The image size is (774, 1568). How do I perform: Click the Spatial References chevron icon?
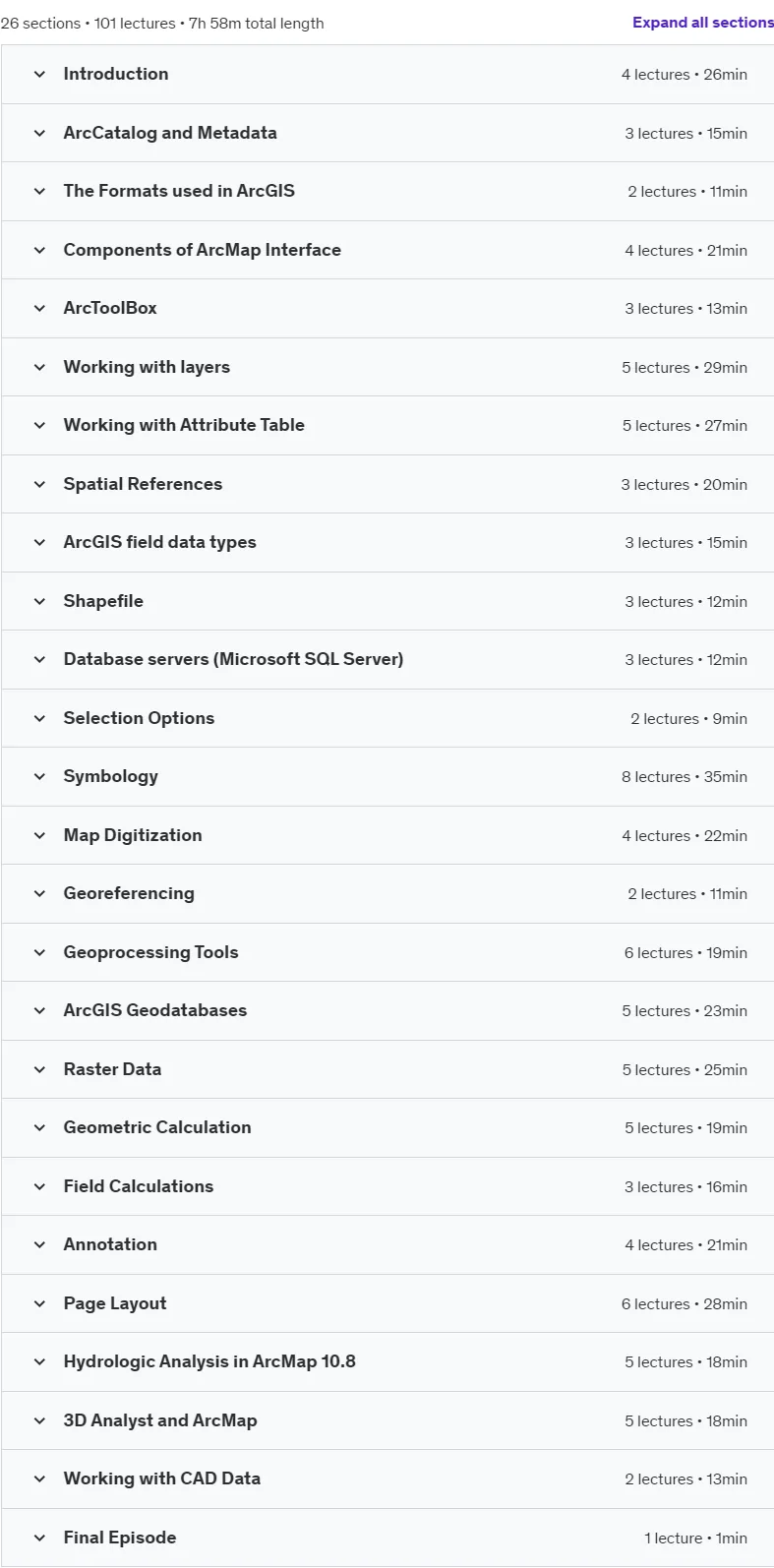[x=39, y=484]
